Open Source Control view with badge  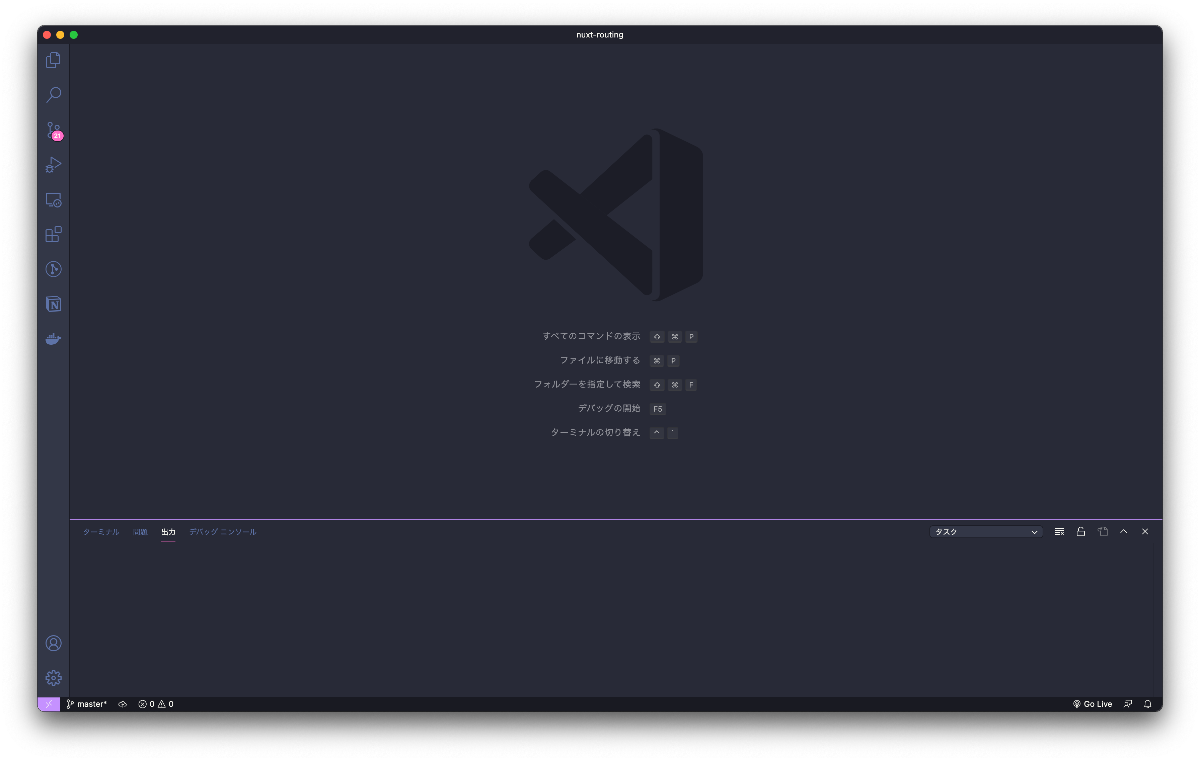53,130
